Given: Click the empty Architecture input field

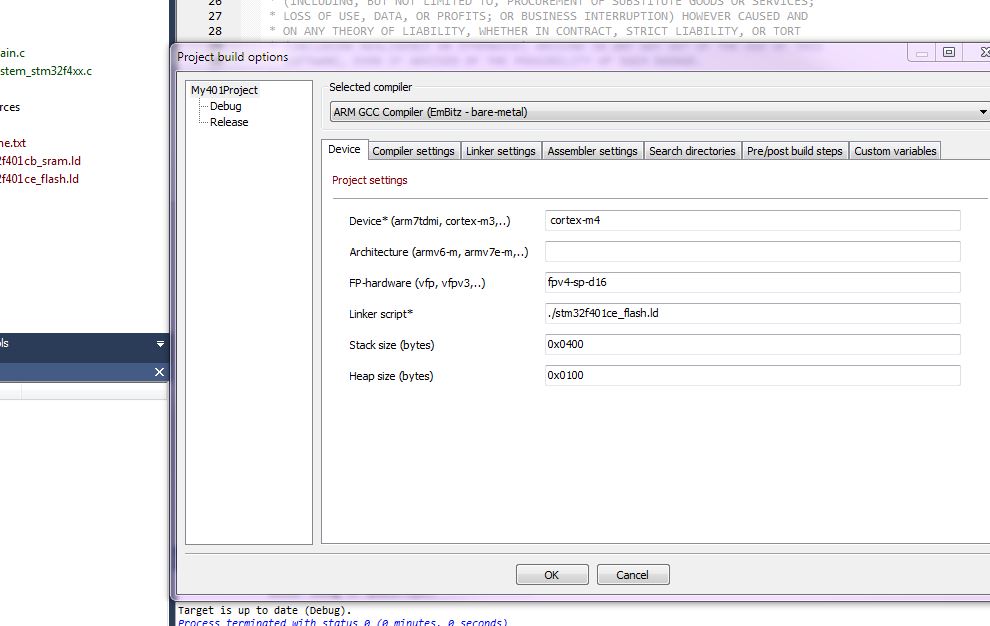Looking at the screenshot, I should (x=752, y=252).
